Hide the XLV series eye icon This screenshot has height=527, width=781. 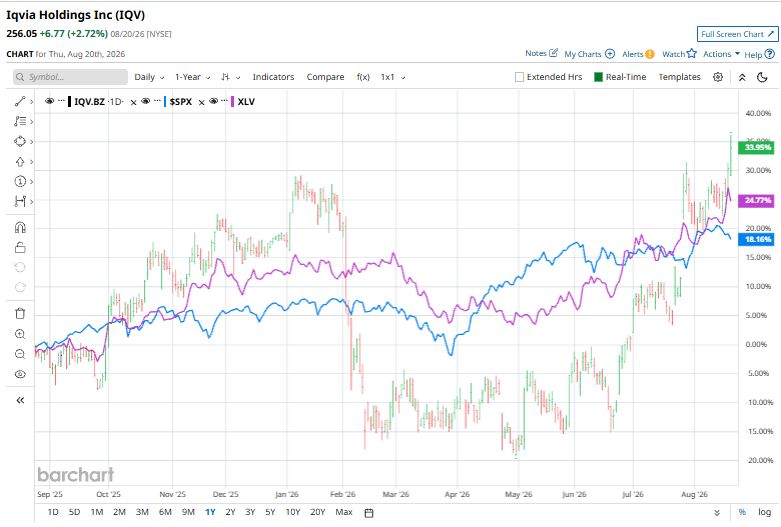point(213,101)
